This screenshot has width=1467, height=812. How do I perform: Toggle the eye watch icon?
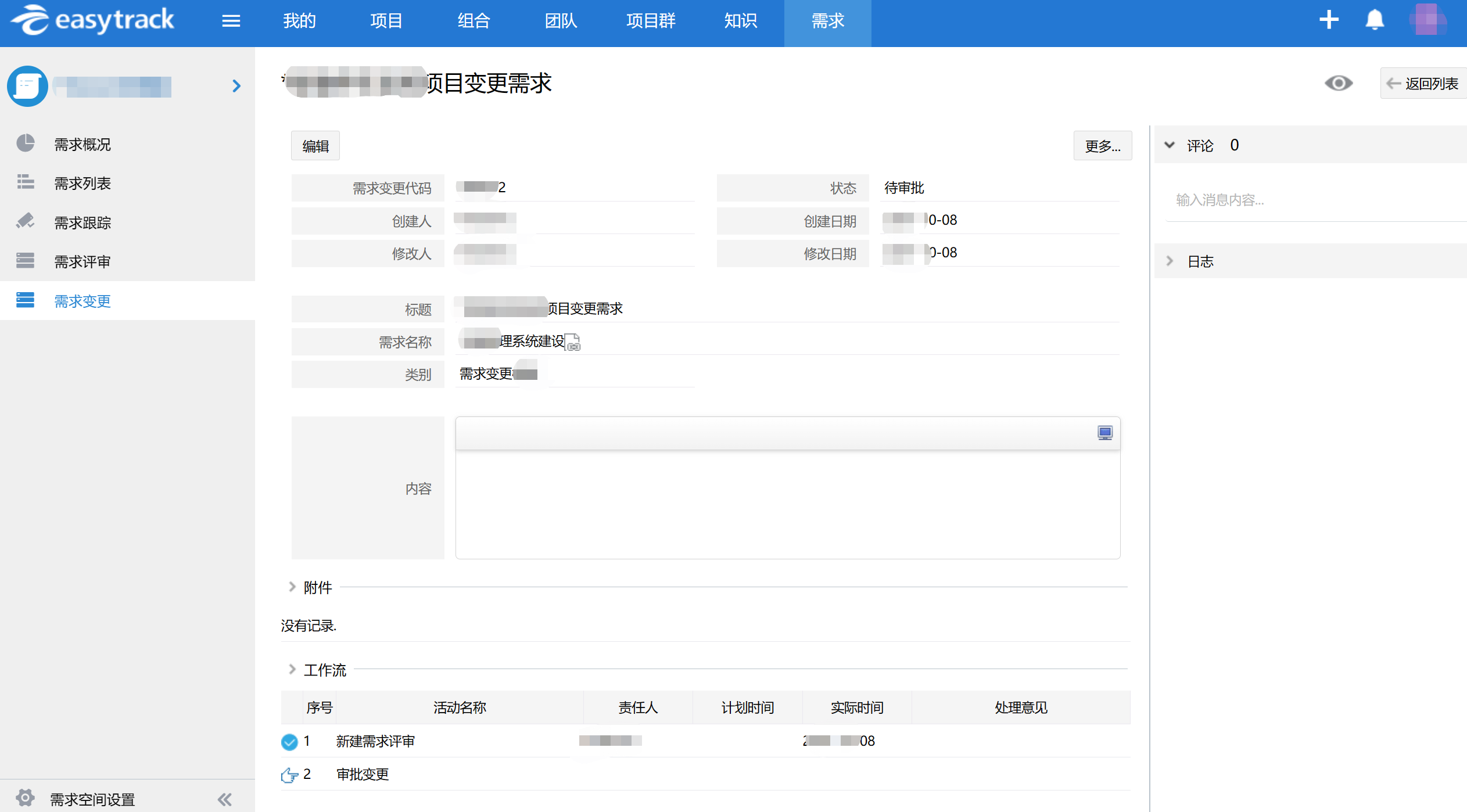1338,83
